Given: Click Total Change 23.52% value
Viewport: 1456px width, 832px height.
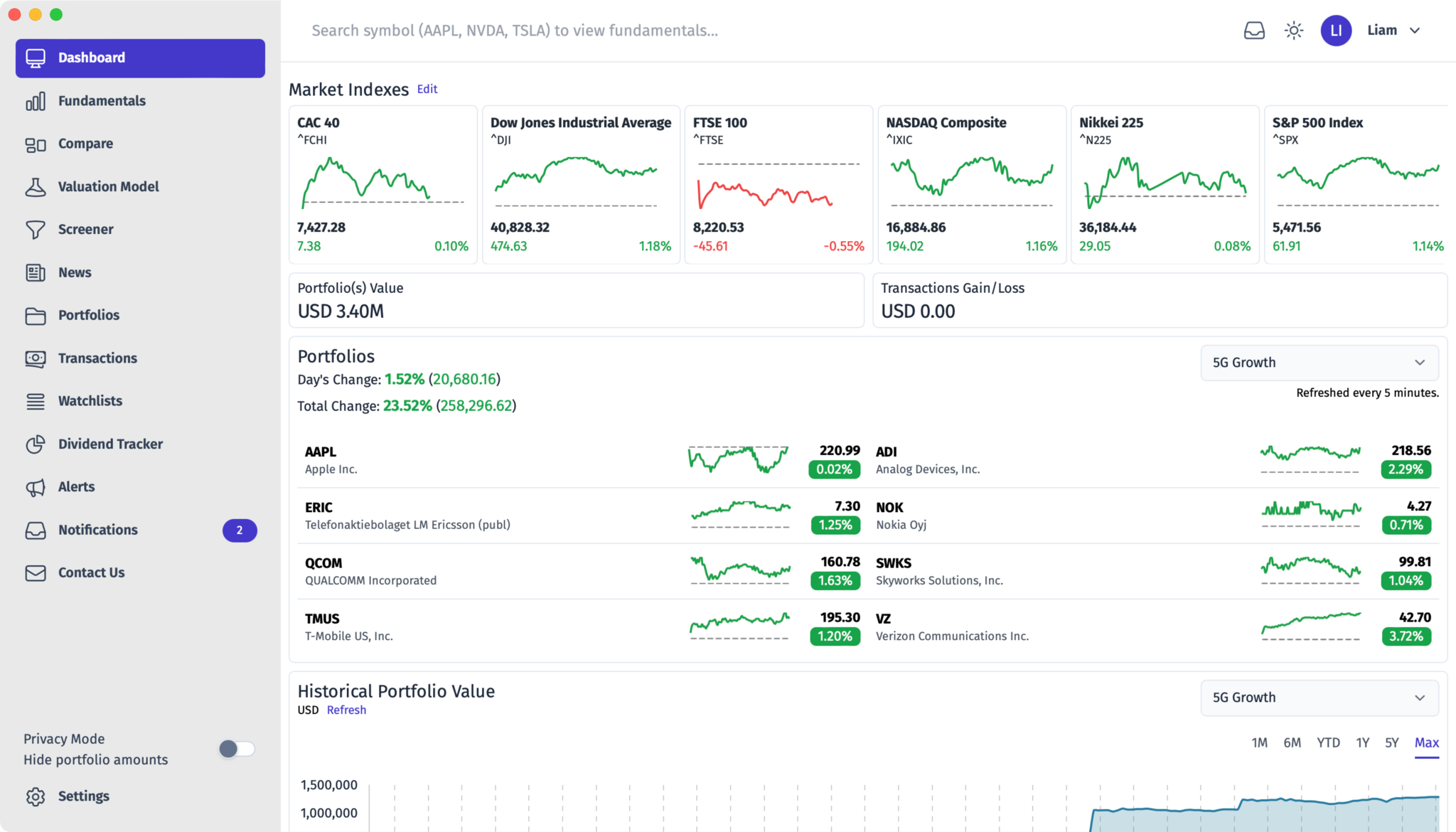Looking at the screenshot, I should 407,406.
